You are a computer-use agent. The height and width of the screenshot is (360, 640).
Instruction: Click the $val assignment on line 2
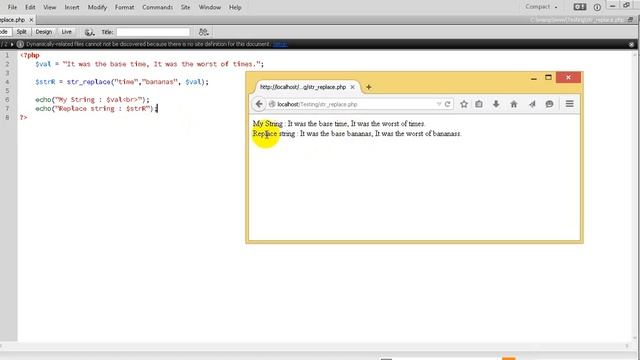149,64
